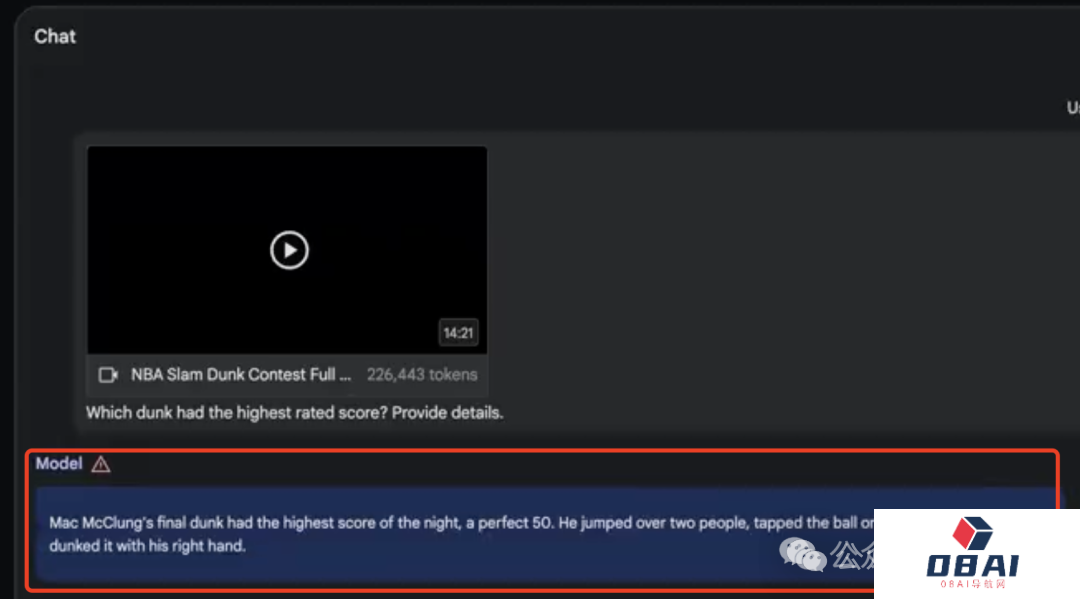Click the cut-off user label at the right edge

(1073, 108)
